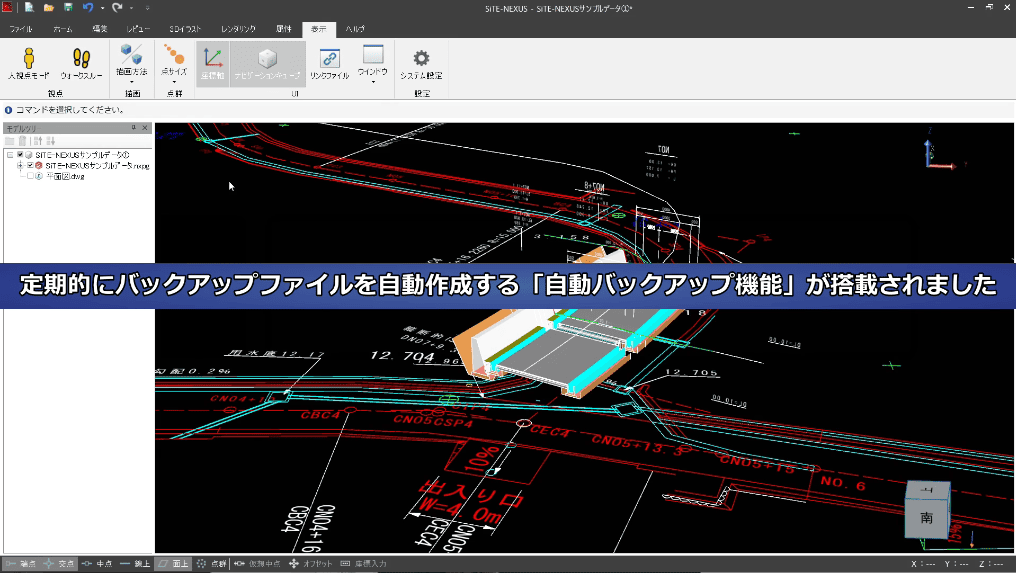The width and height of the screenshot is (1016, 573).
Task: Click the undo arrow in title bar
Action: (88, 8)
